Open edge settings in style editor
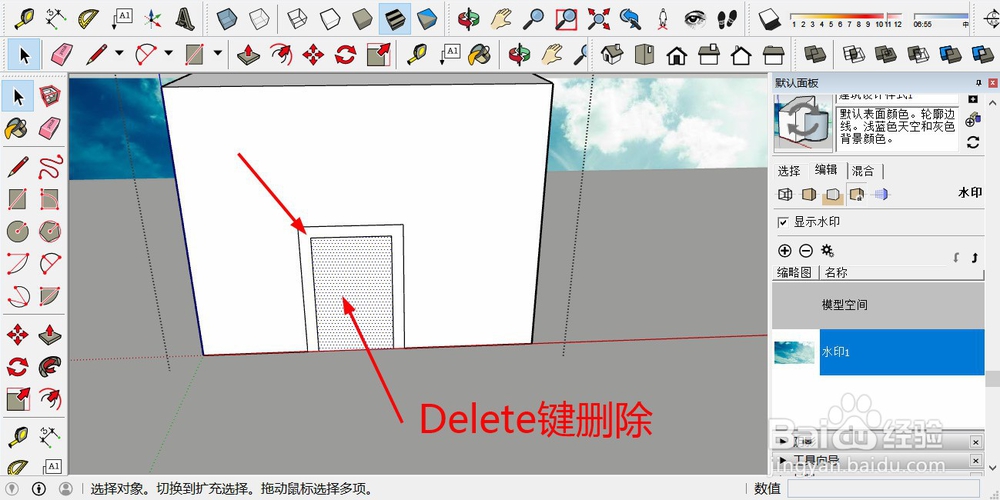Viewport: 1000px width, 500px height. 784,194
